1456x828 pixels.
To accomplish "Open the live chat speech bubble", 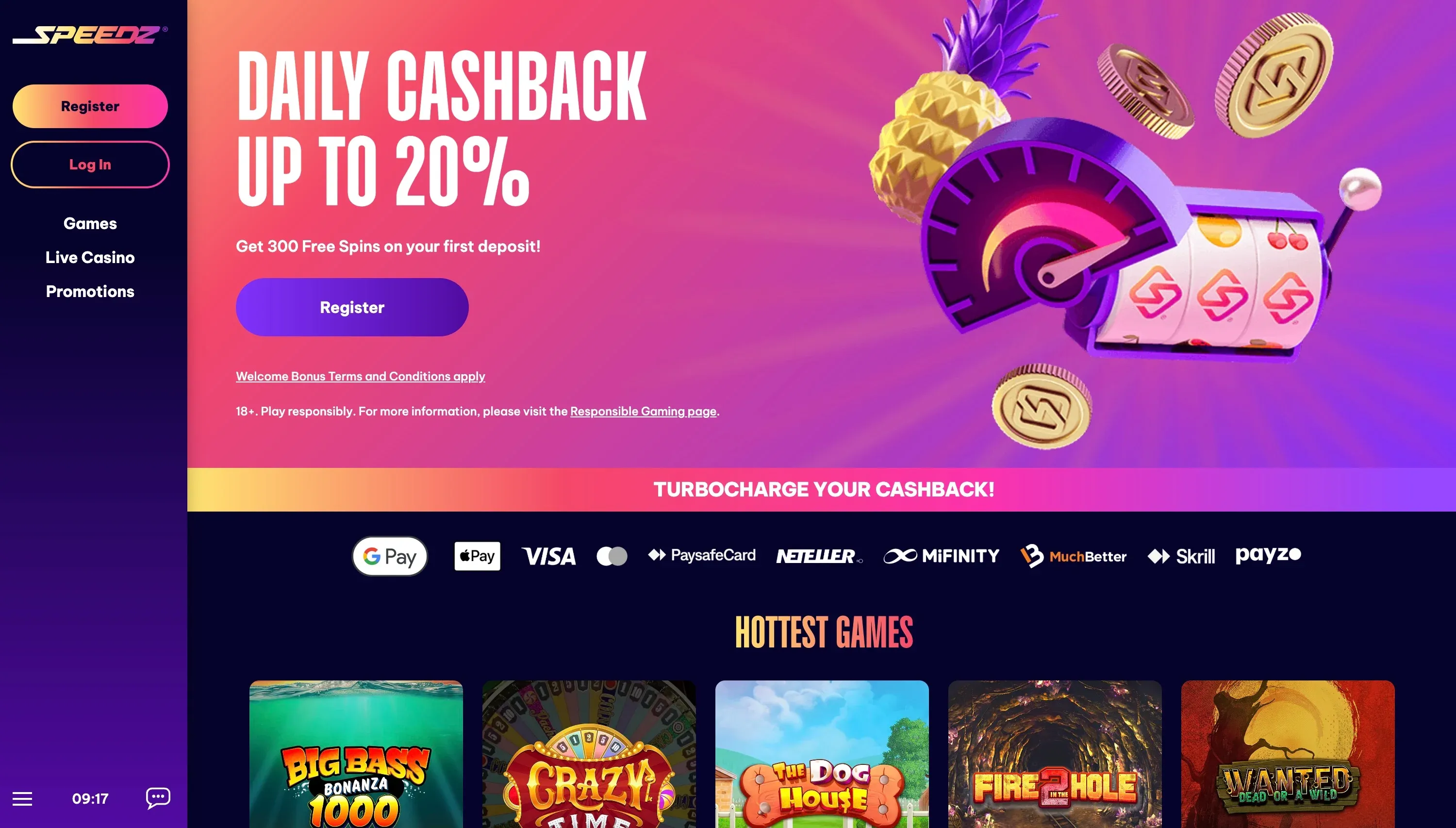I will [158, 798].
